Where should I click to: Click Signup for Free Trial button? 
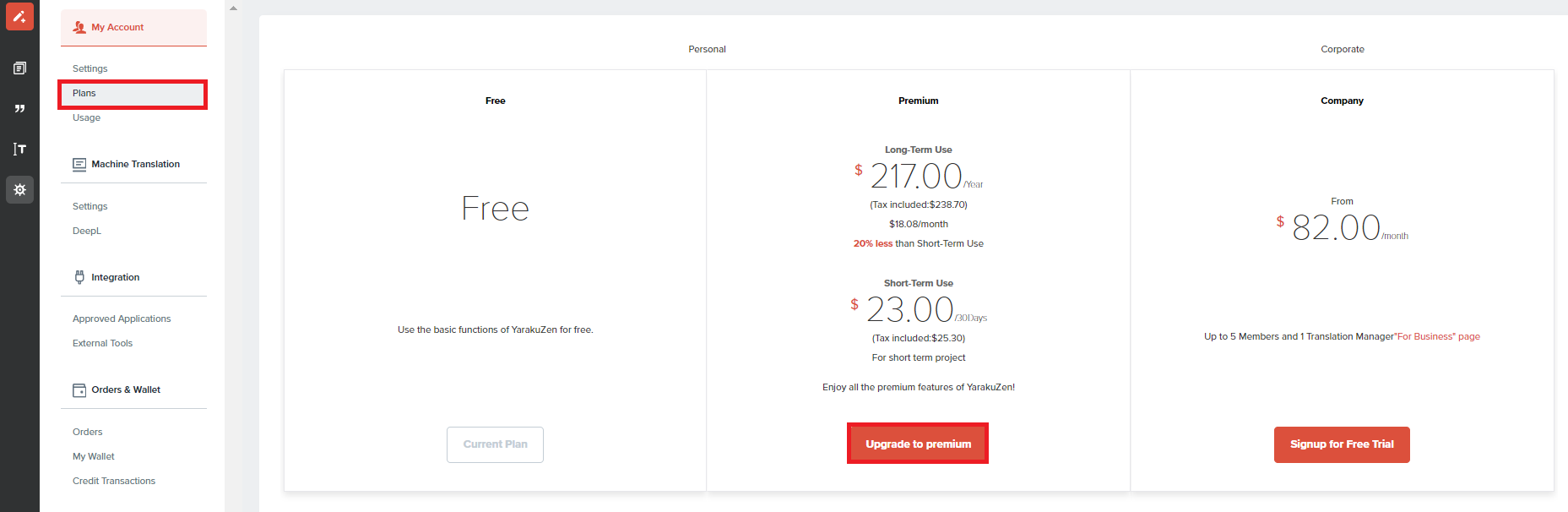(x=1342, y=444)
